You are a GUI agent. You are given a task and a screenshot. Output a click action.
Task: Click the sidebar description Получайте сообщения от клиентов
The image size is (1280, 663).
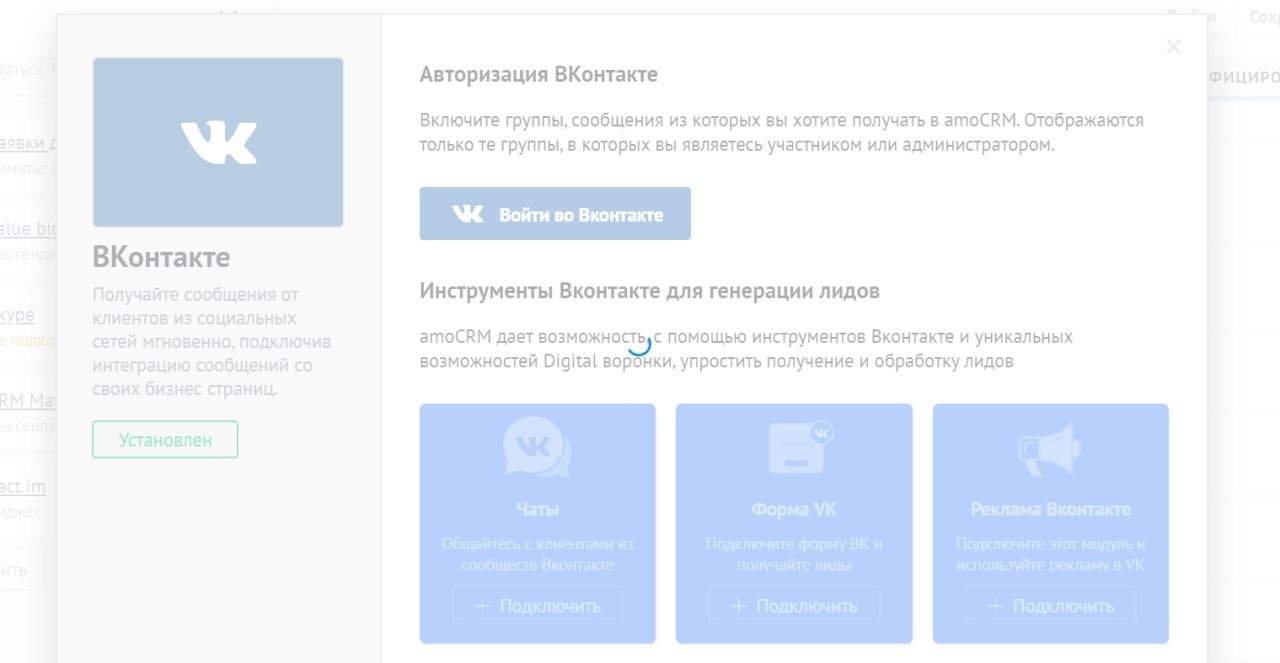[x=212, y=342]
